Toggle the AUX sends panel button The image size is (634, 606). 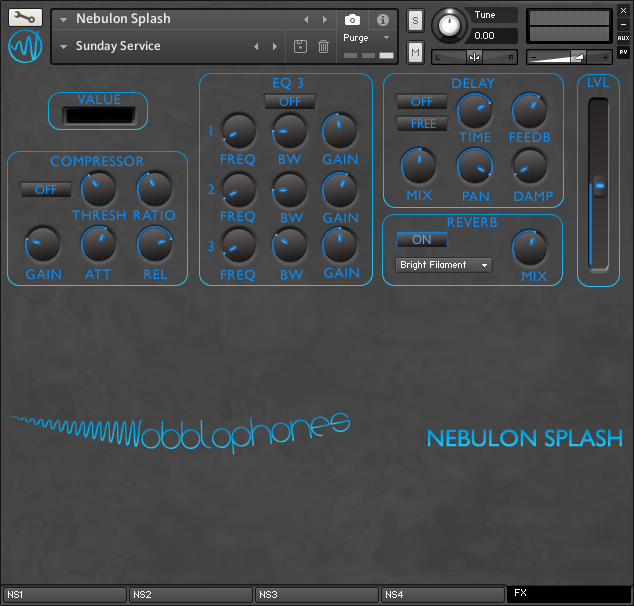coord(623,38)
